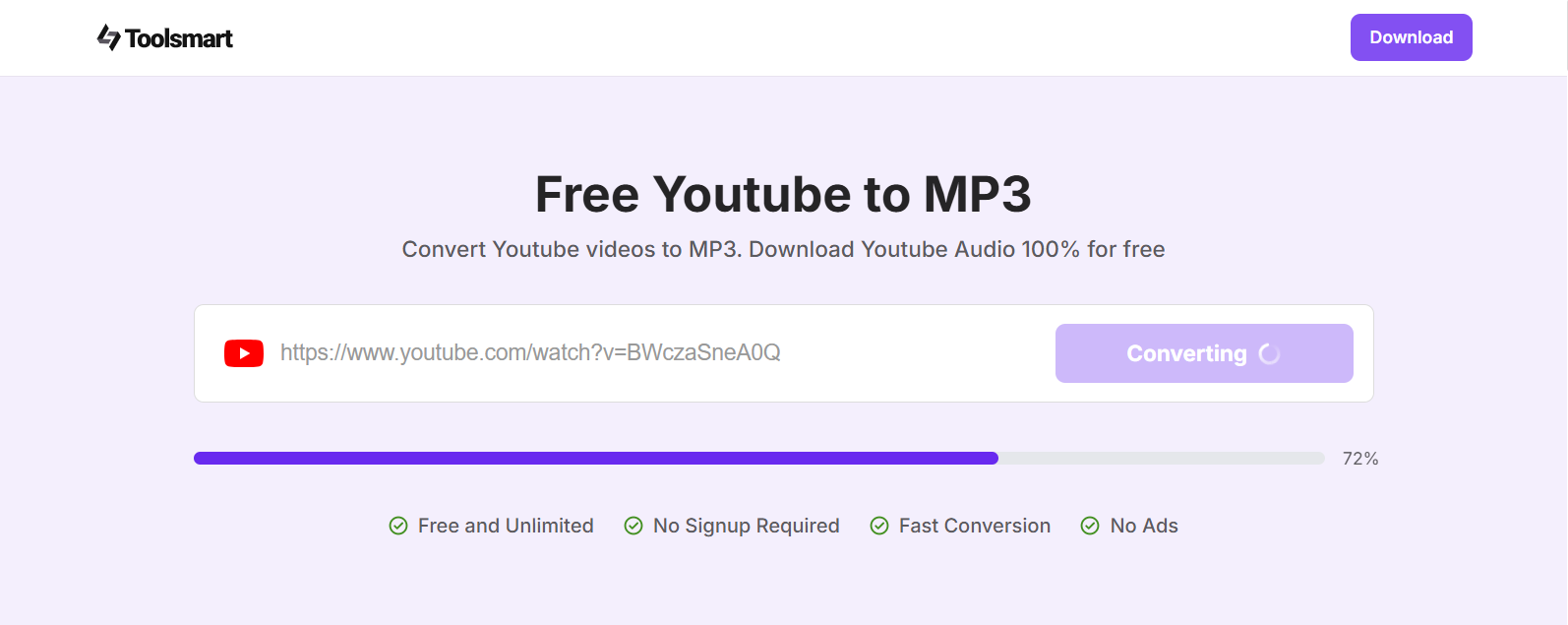Click the No Ads label

1144,526
